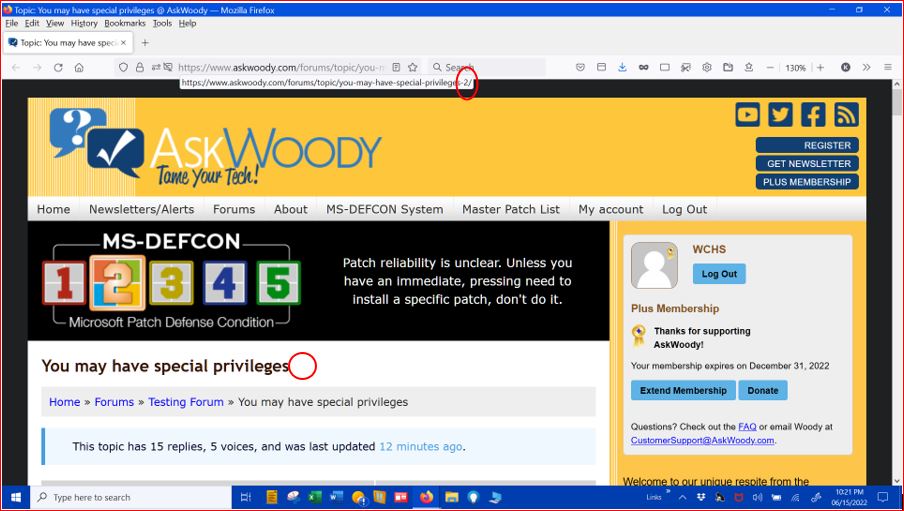Screen dimensions: 904x511
Task: Open Forums breadcrumb link
Action: pos(114,402)
